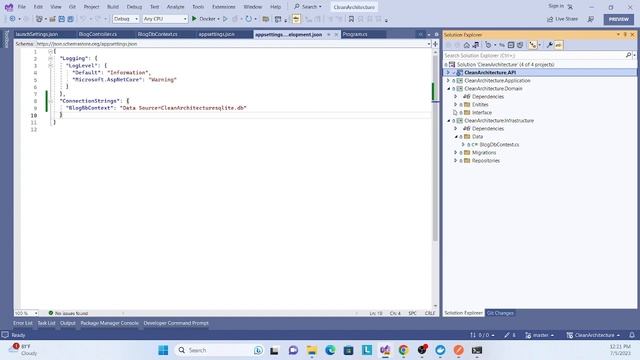Screen dimensions: 640x360
Task: Click Collapse All icon in Solution Explorer
Action: (511, 45)
